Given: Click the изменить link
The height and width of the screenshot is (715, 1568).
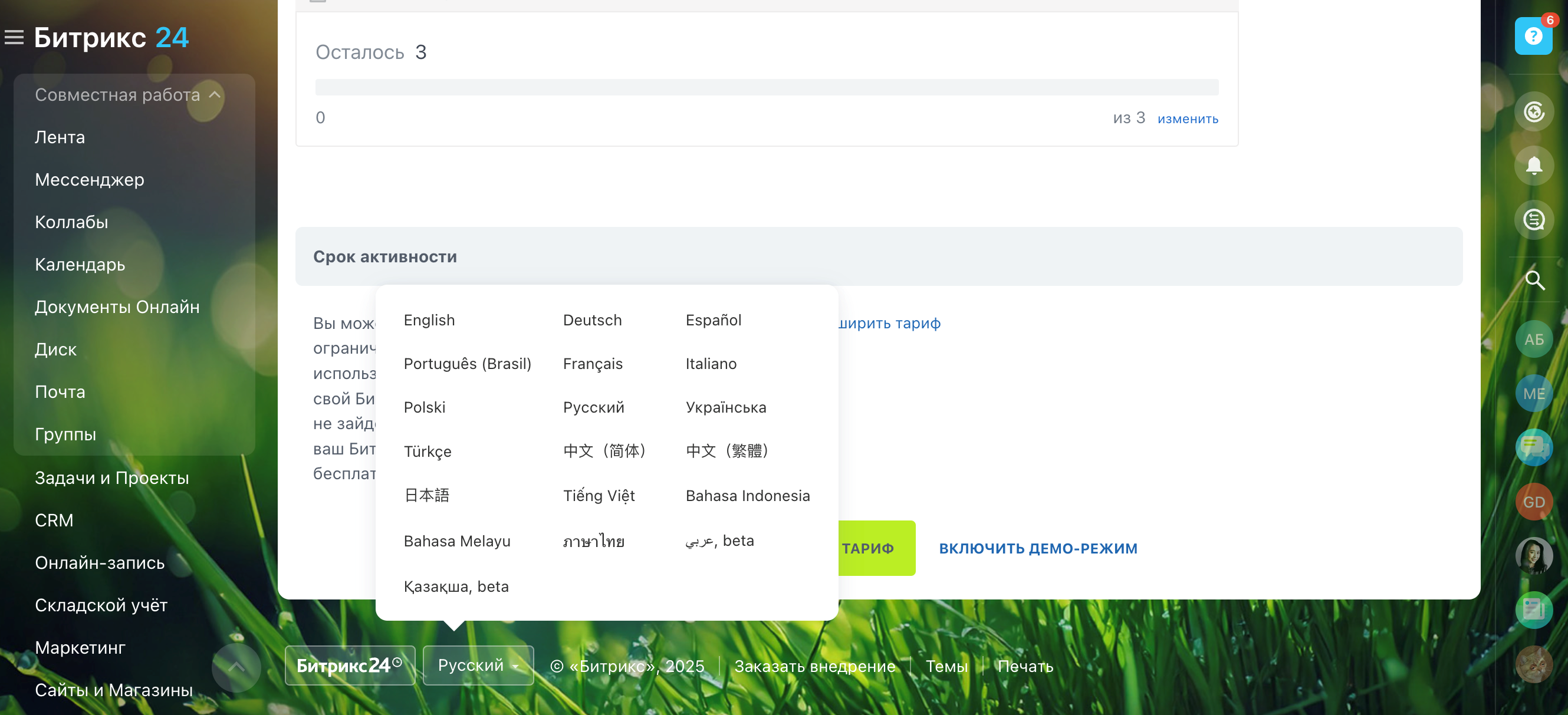Looking at the screenshot, I should 1187,118.
